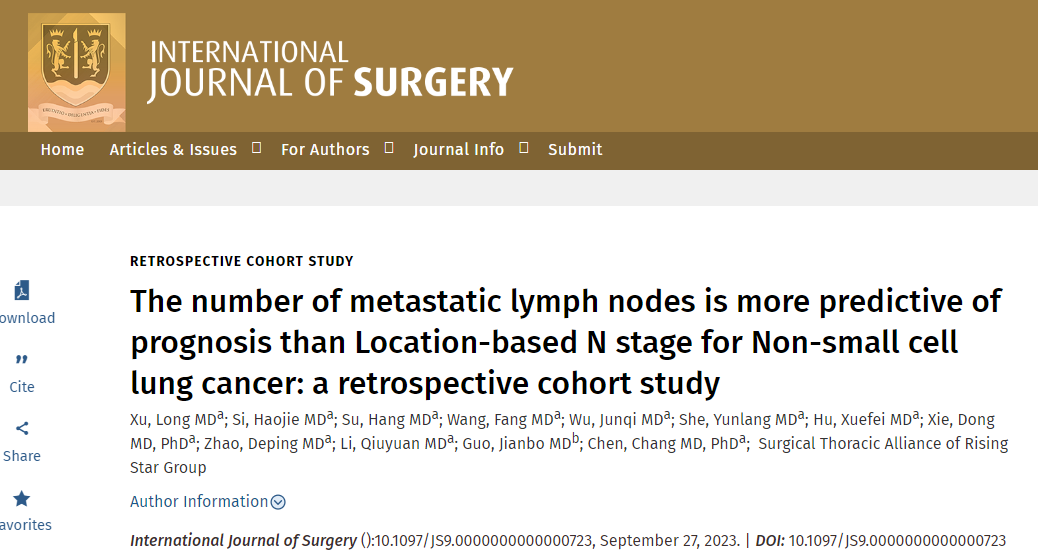Click the International Journal of Surgery crest logo
Image resolution: width=1038 pixels, height=553 pixels.
click(x=76, y=72)
